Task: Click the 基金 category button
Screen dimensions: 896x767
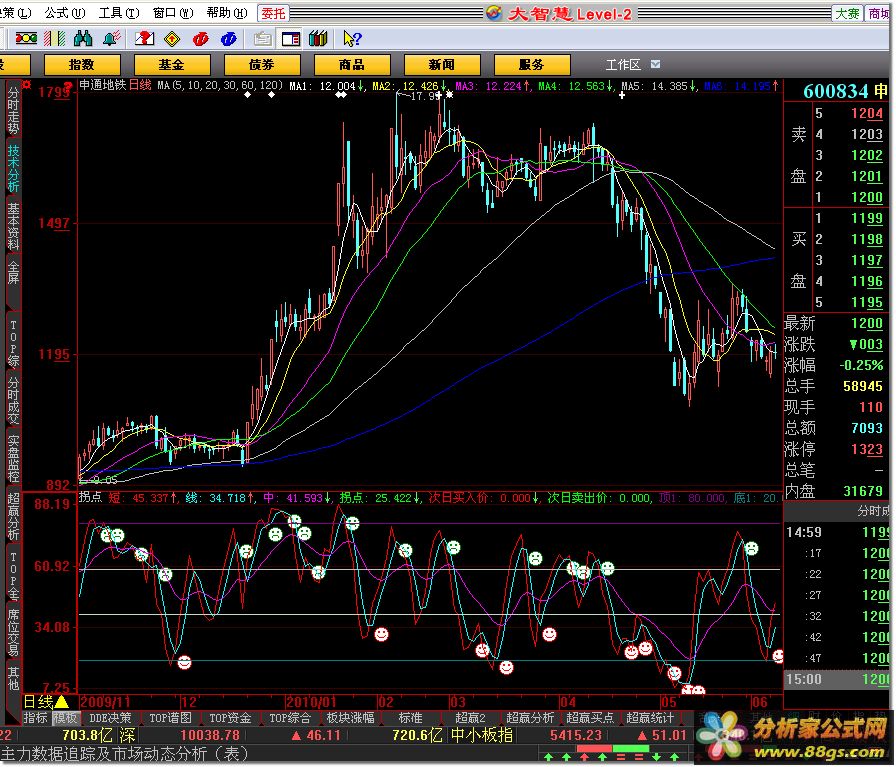Action: click(171, 64)
